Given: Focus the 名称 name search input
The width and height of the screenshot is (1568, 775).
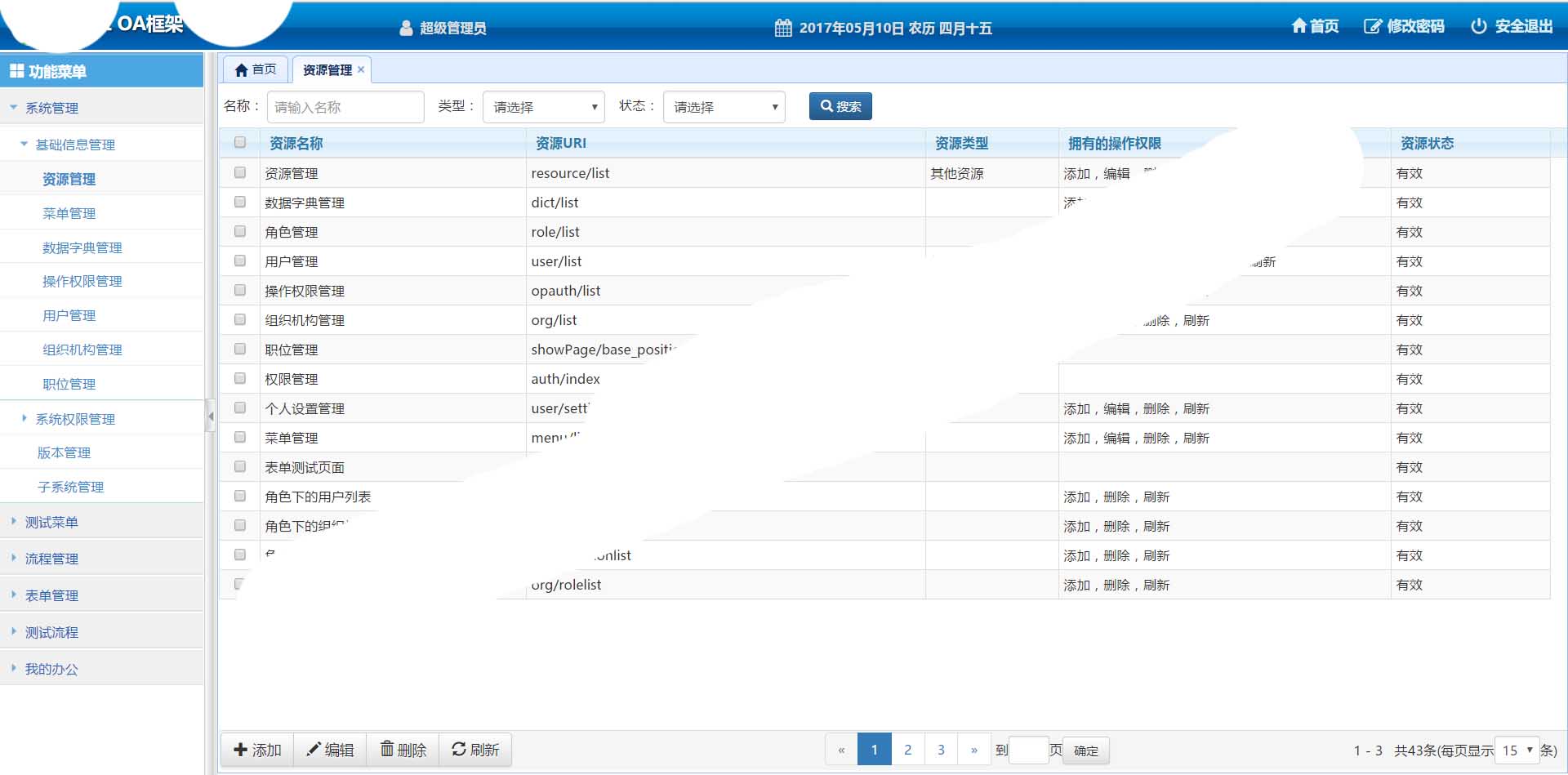Looking at the screenshot, I should click(x=345, y=107).
